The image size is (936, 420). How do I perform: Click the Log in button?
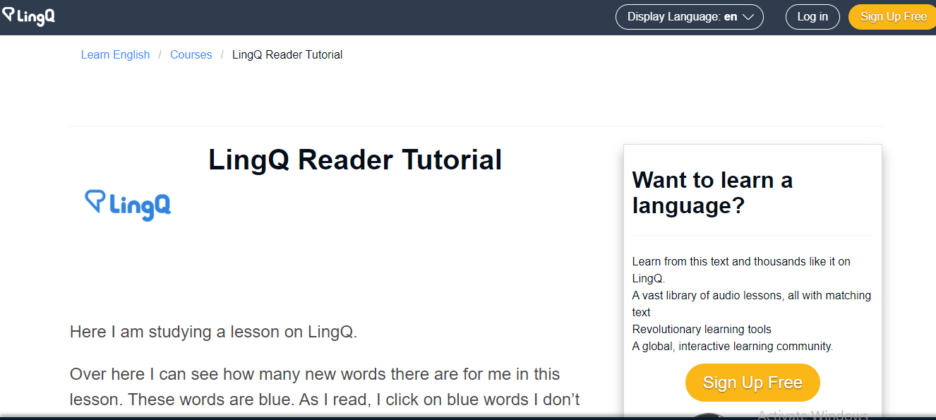(812, 17)
